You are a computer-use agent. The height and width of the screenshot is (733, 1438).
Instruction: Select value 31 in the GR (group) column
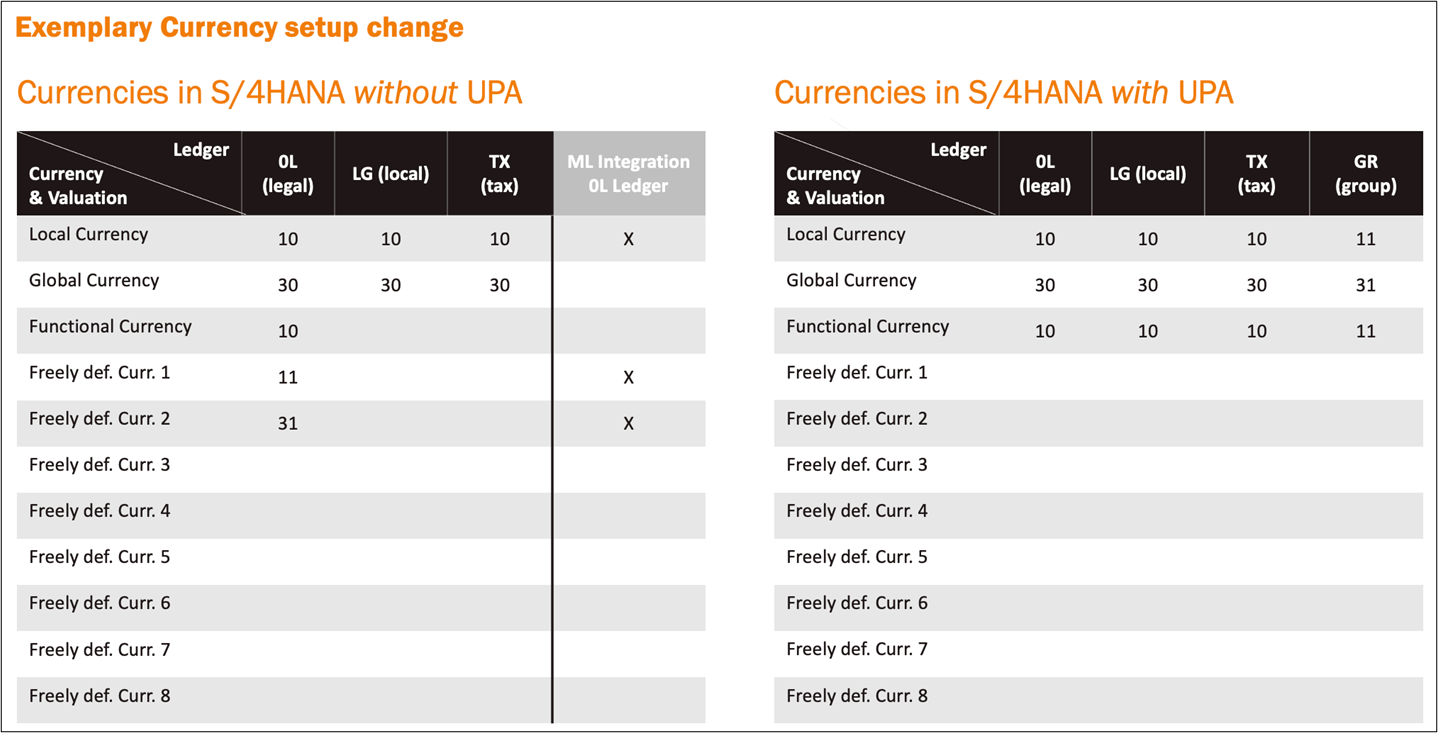[1365, 285]
